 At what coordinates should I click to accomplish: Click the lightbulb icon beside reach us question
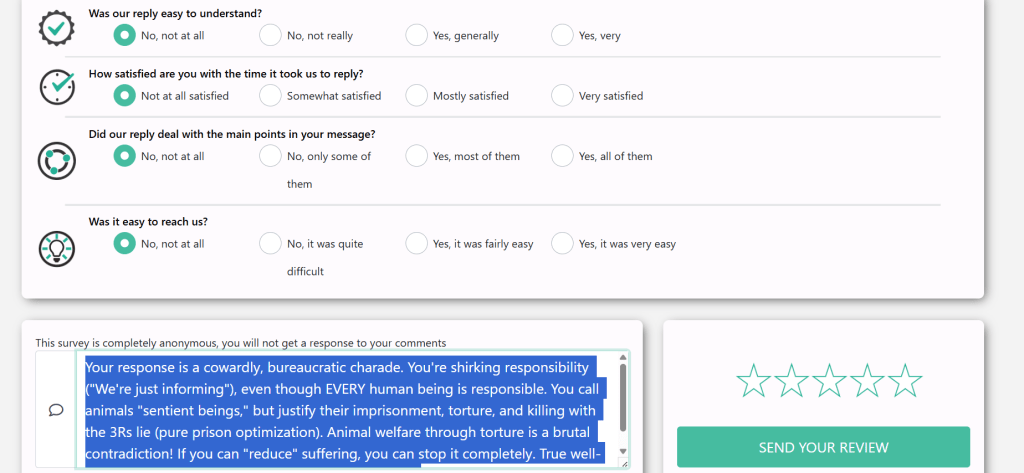[56, 247]
